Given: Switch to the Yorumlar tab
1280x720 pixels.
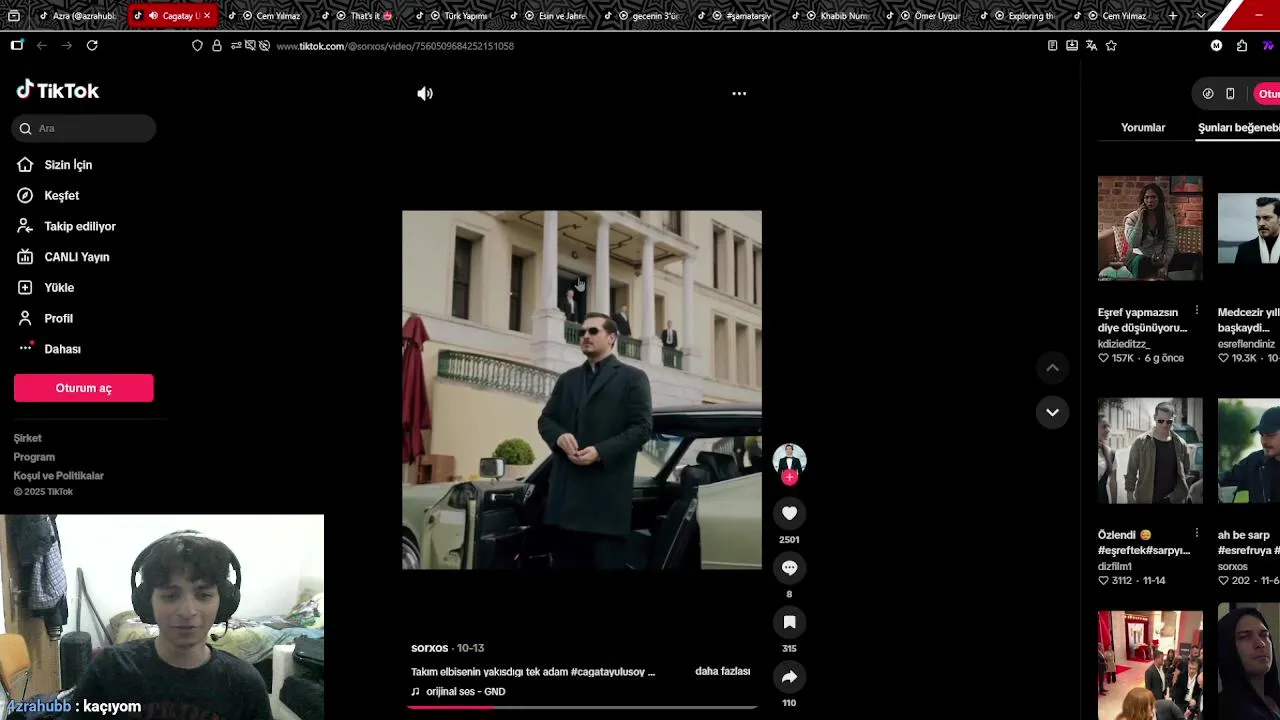Looking at the screenshot, I should [1143, 128].
